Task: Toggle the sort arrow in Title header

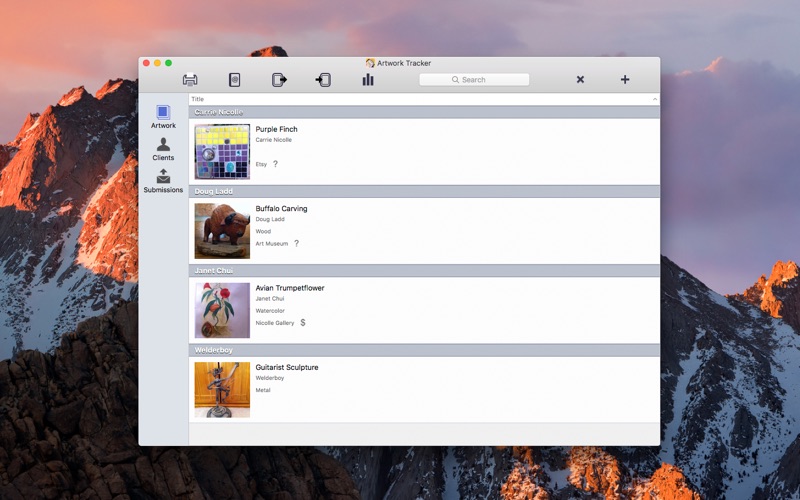Action: 655,99
